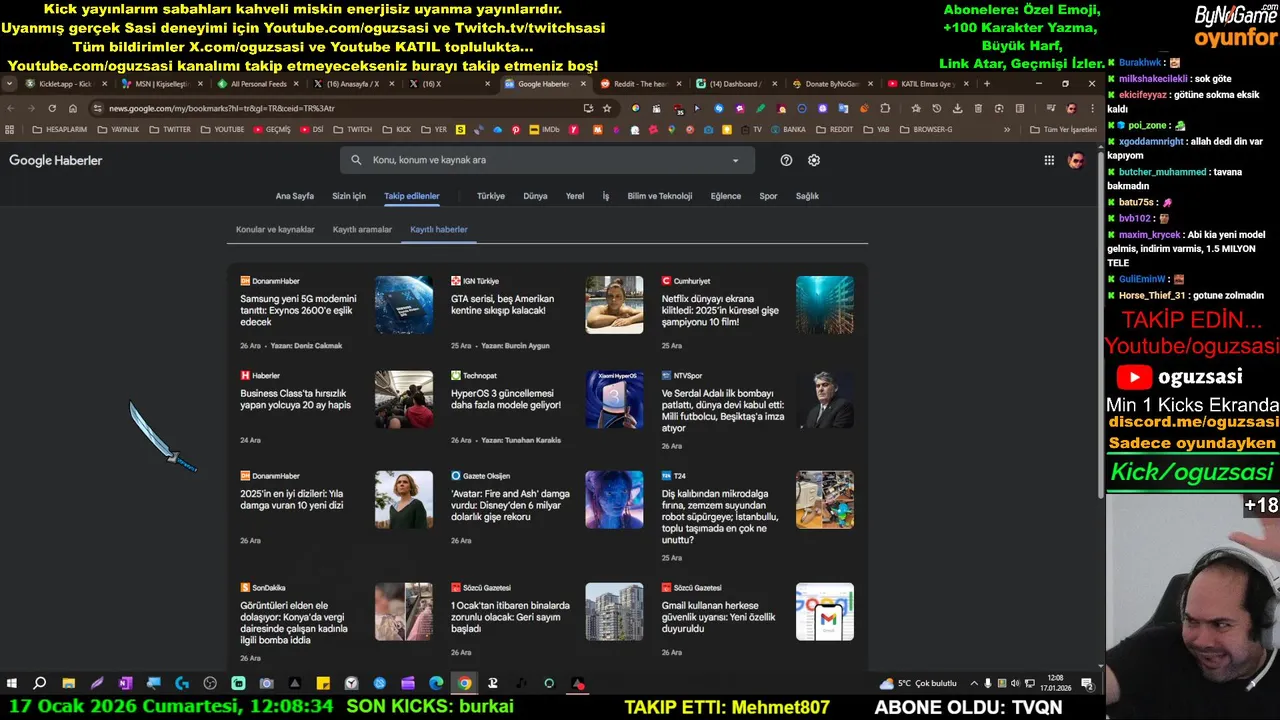
Task: Open the Spor news section
Action: point(768,196)
